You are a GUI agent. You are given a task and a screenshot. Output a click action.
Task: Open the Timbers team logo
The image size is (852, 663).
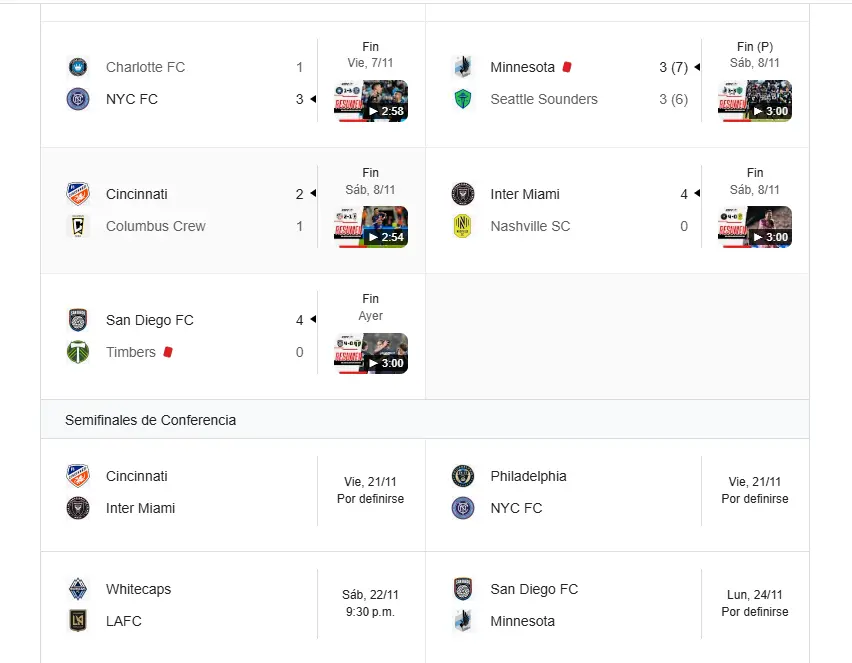tap(77, 352)
